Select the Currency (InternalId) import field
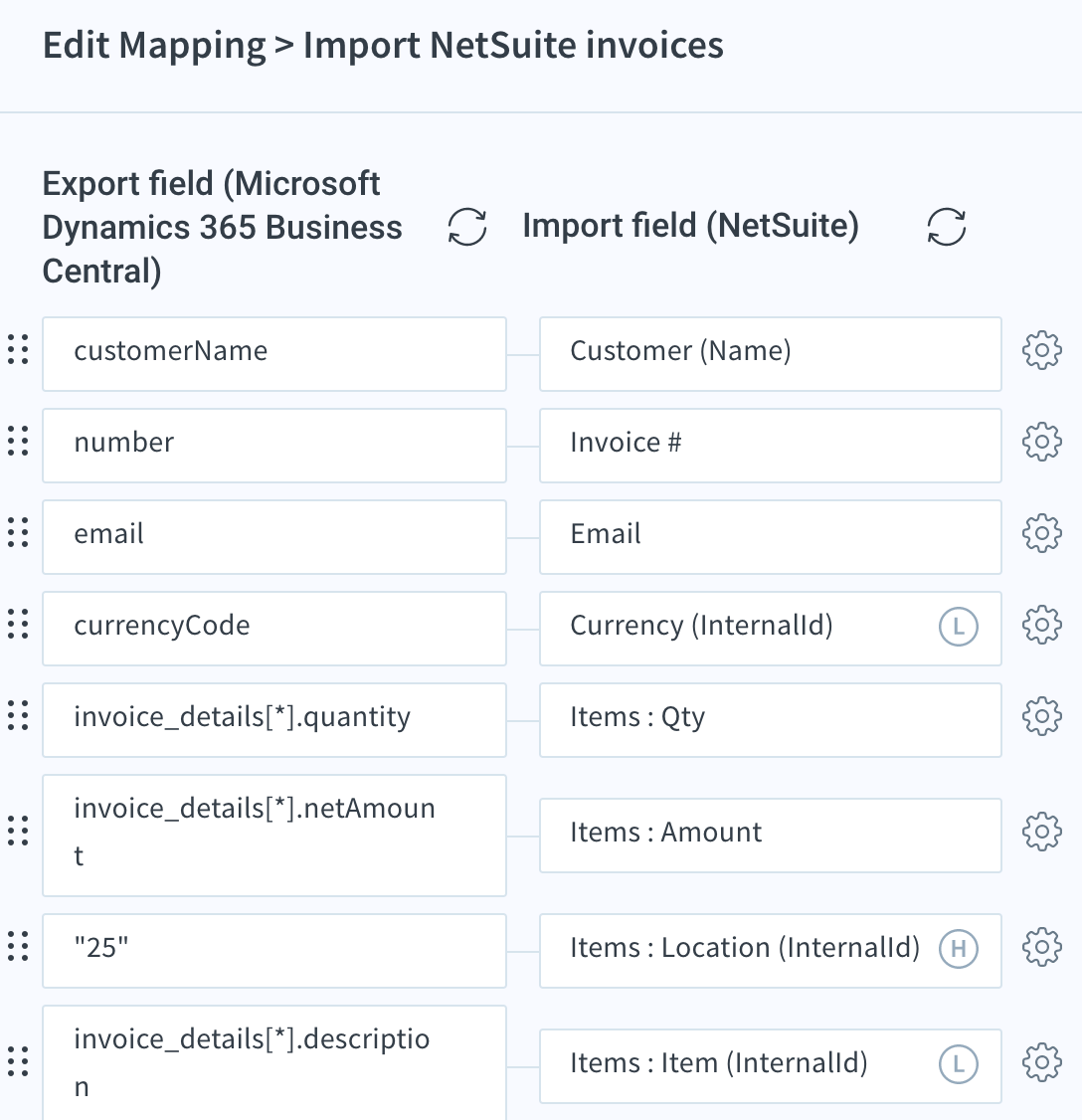 [771, 629]
